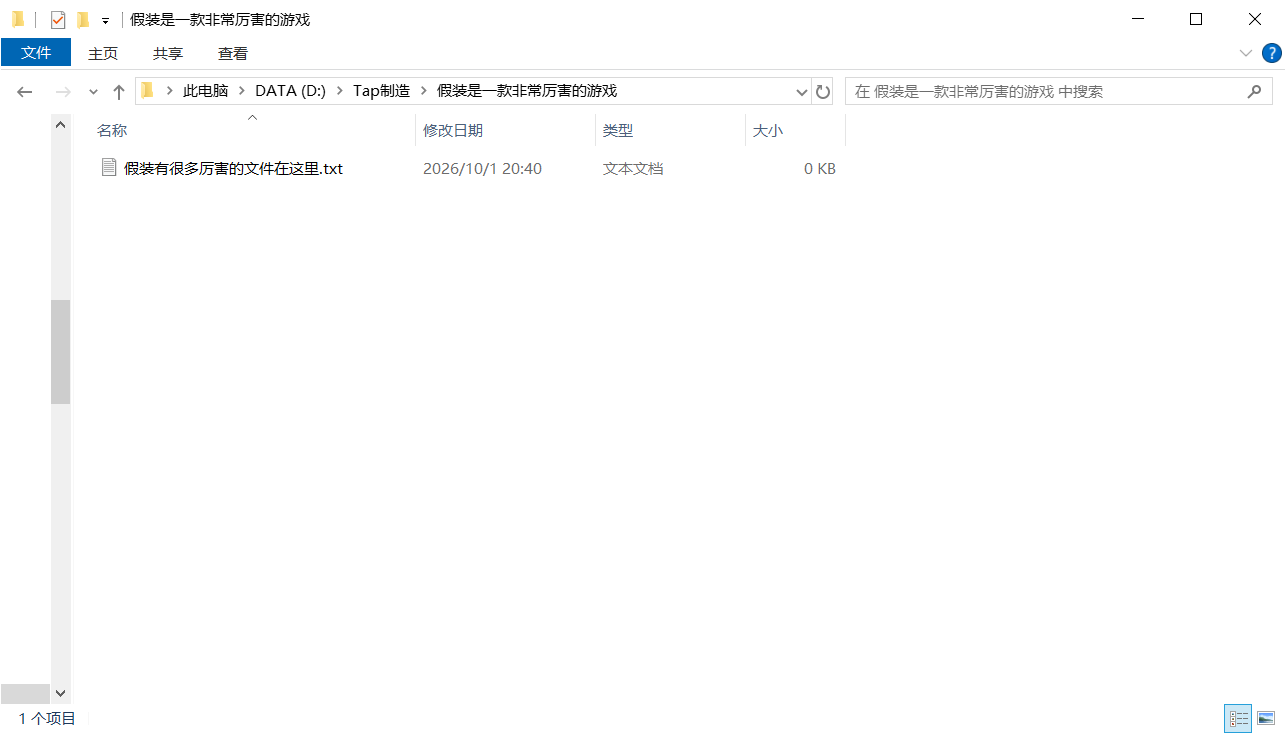
Task: Switch to the 查看 ribbon tab
Action: tap(233, 53)
